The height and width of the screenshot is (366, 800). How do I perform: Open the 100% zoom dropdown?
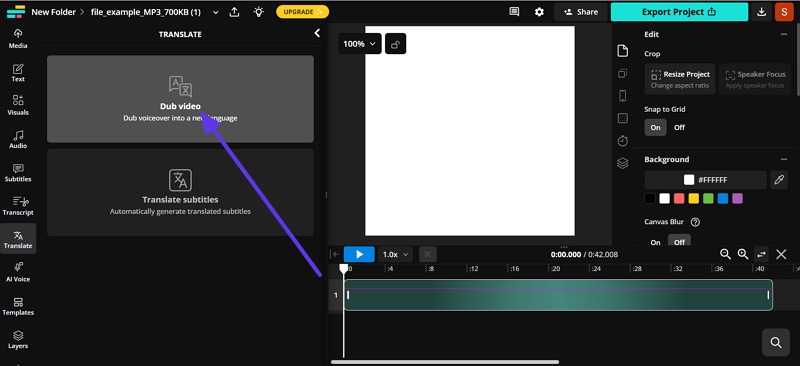coord(360,44)
